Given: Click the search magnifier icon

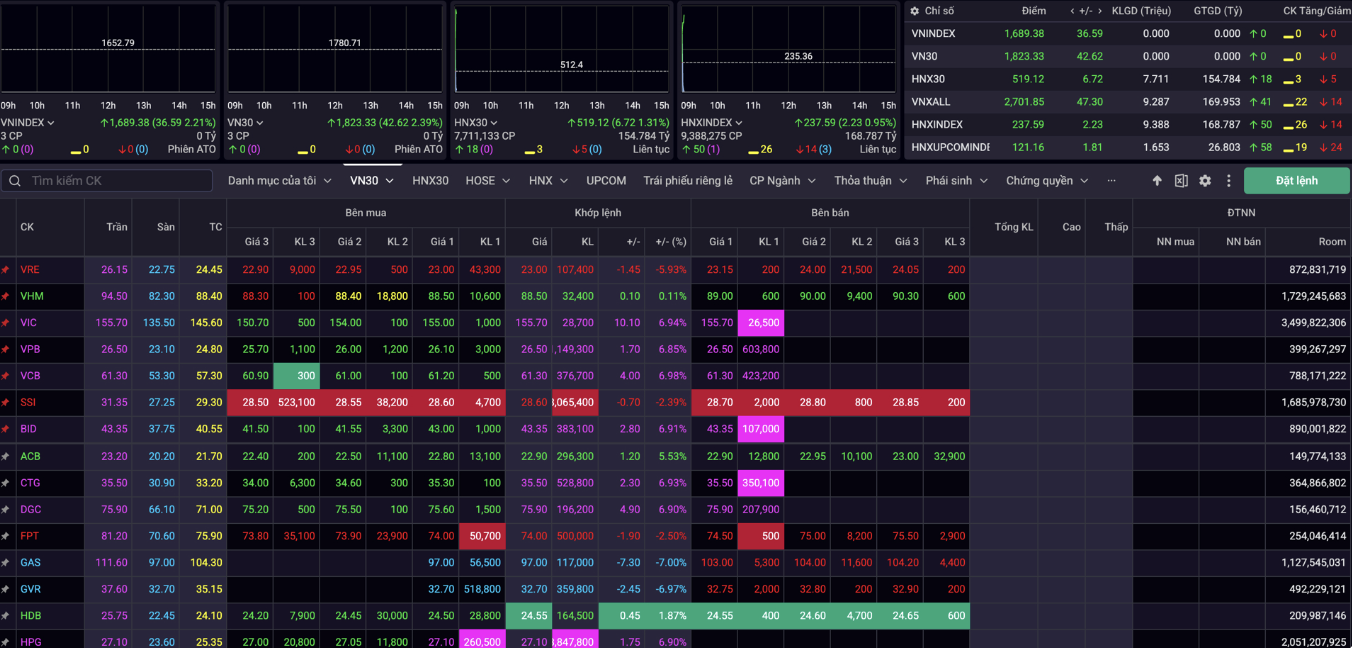Looking at the screenshot, I should coord(16,181).
